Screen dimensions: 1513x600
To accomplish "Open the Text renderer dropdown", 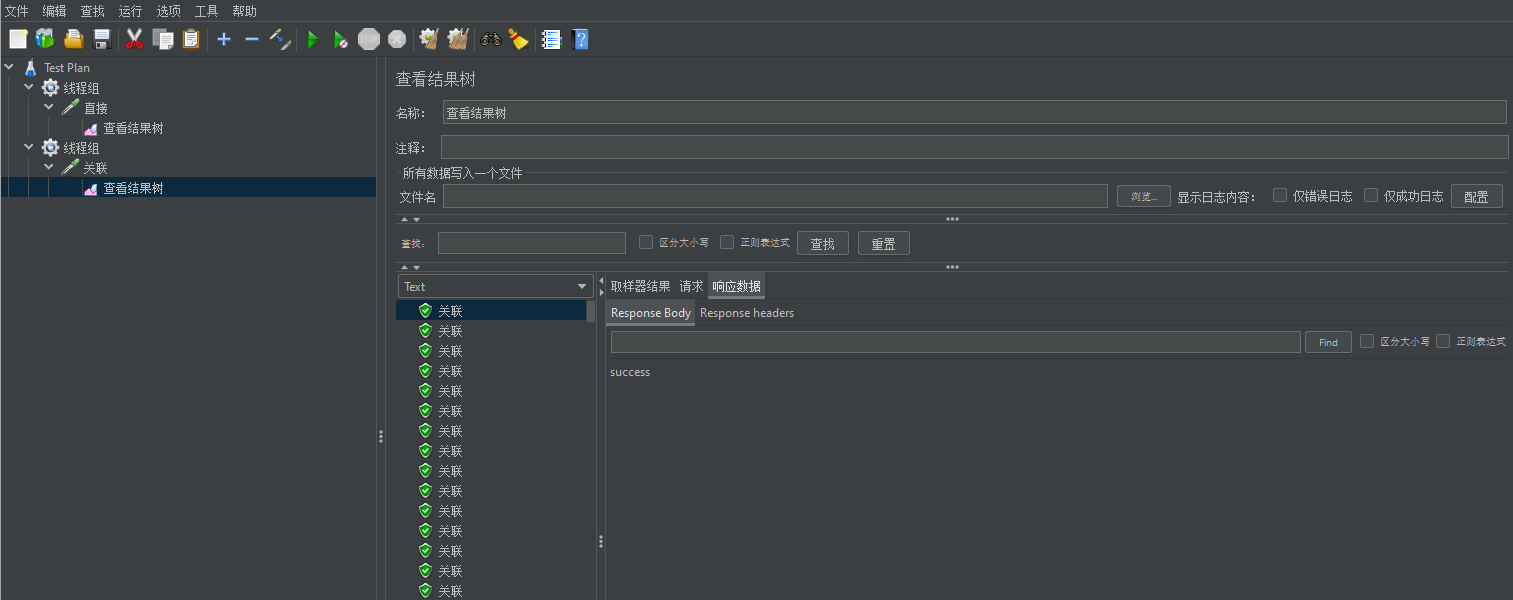I will click(496, 287).
